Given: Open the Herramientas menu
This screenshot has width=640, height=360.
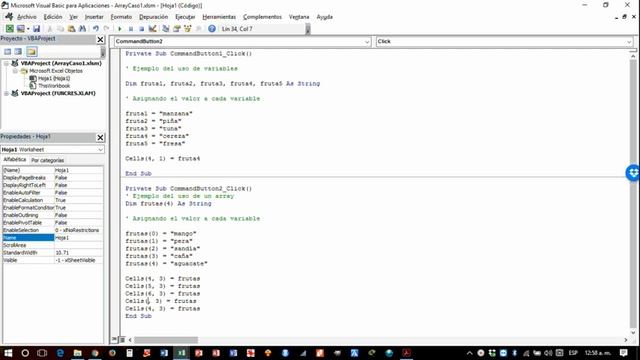Looking at the screenshot, I should click(x=219, y=17).
